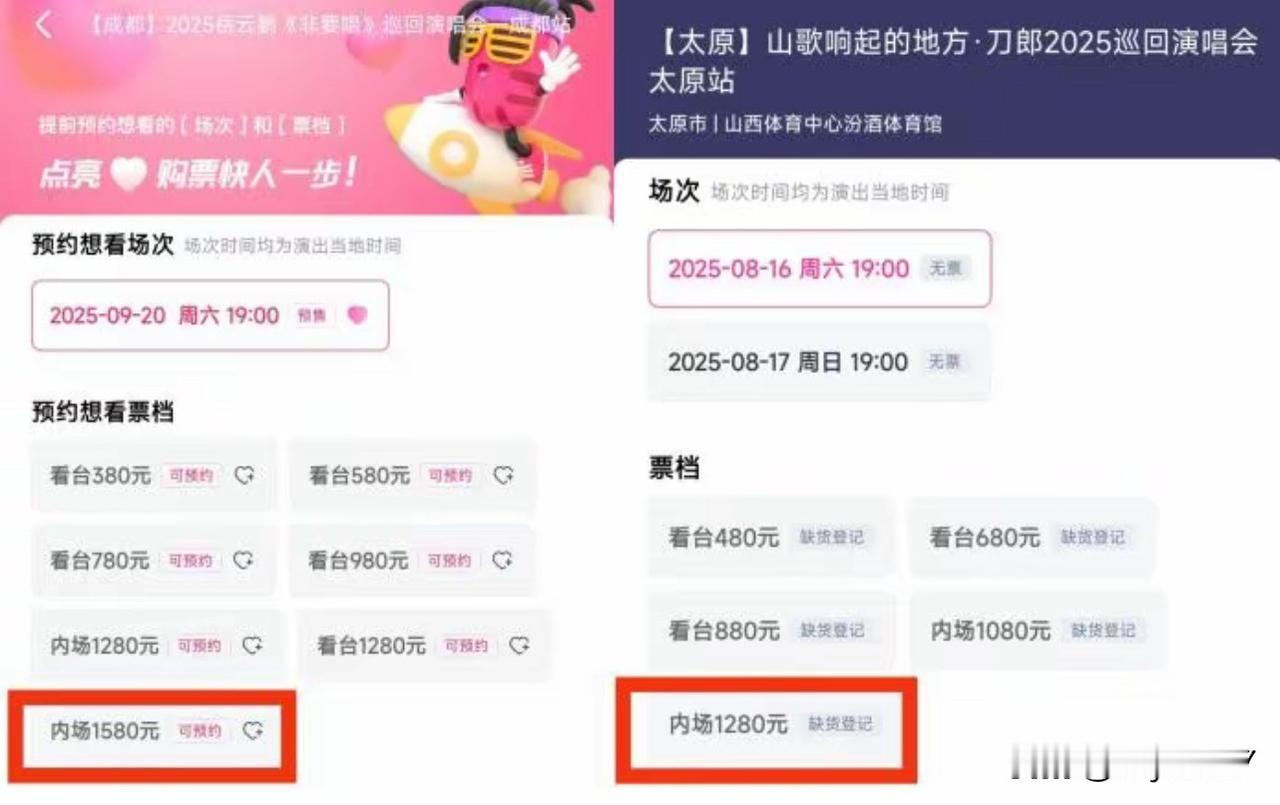Choose the 看台880元 ticket tier
The width and height of the screenshot is (1280, 805).
tap(769, 631)
